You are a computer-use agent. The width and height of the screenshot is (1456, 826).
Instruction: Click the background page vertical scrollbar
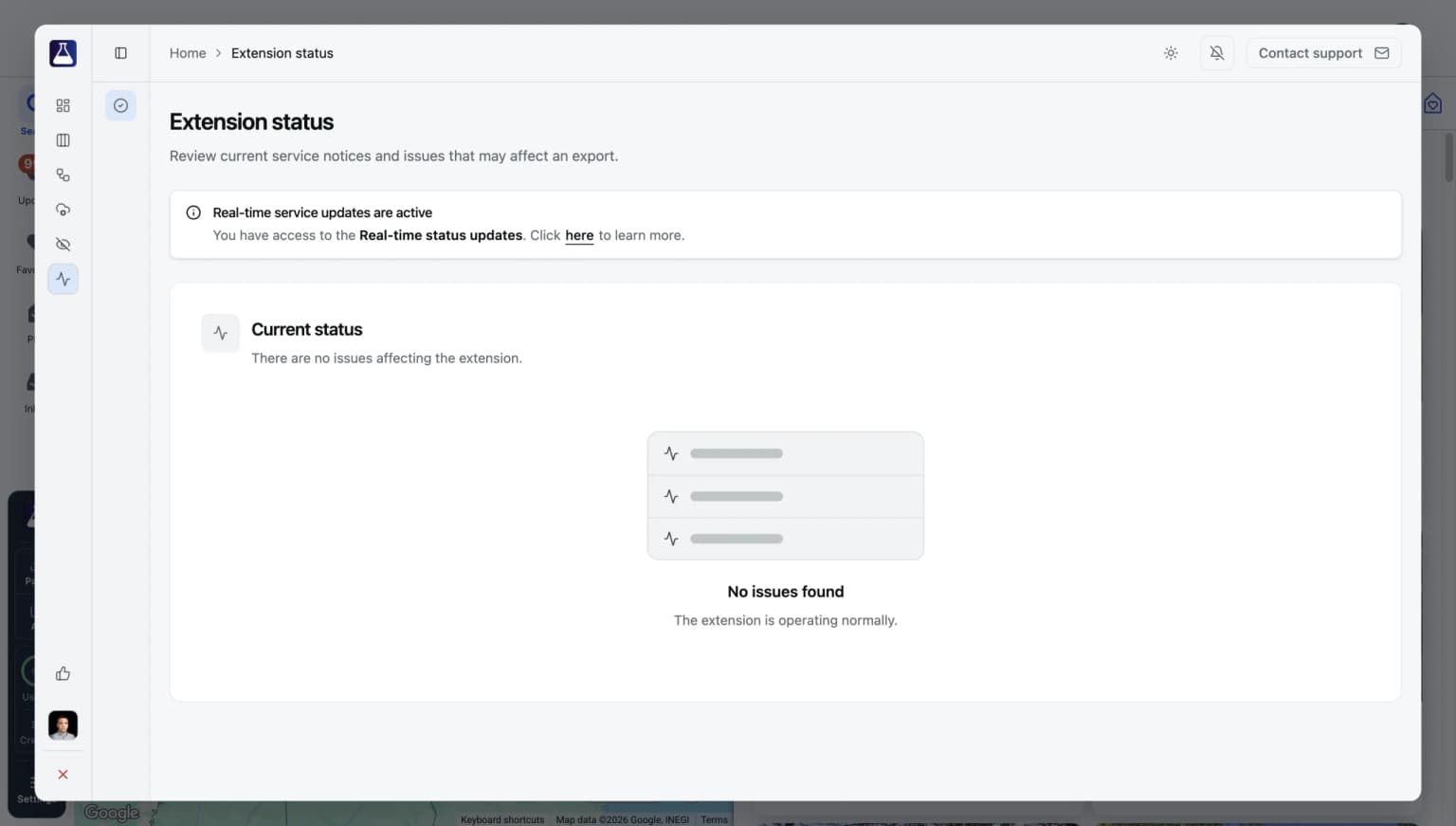point(1448,157)
